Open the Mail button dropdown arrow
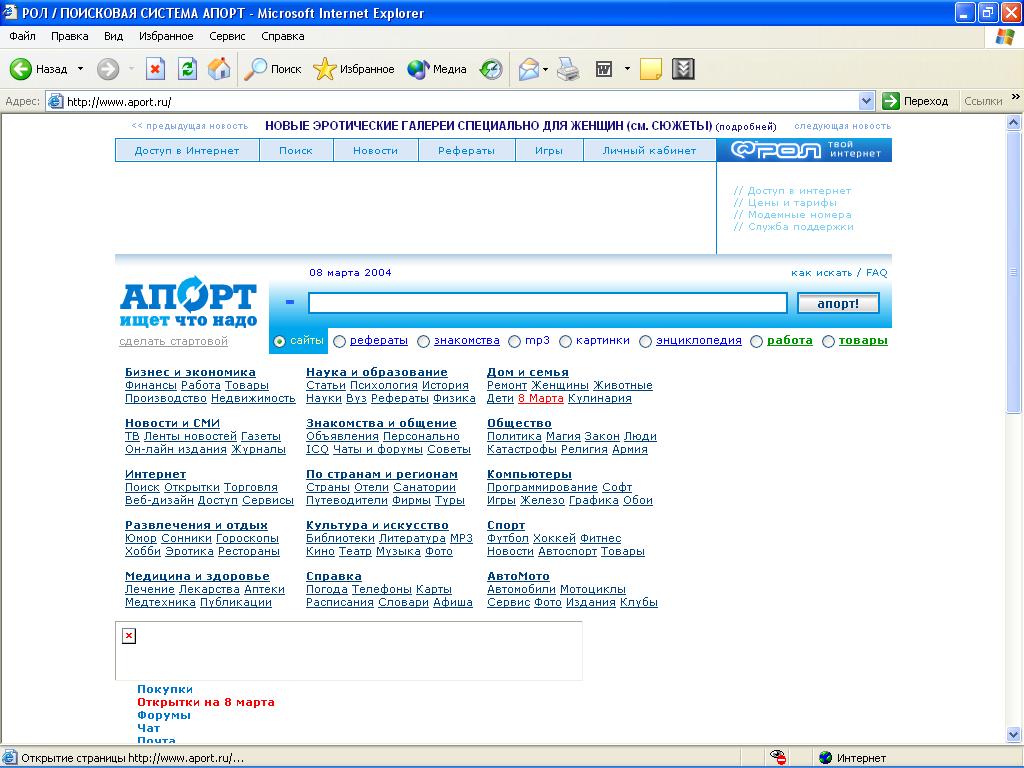This screenshot has height=768, width=1024. 545,69
